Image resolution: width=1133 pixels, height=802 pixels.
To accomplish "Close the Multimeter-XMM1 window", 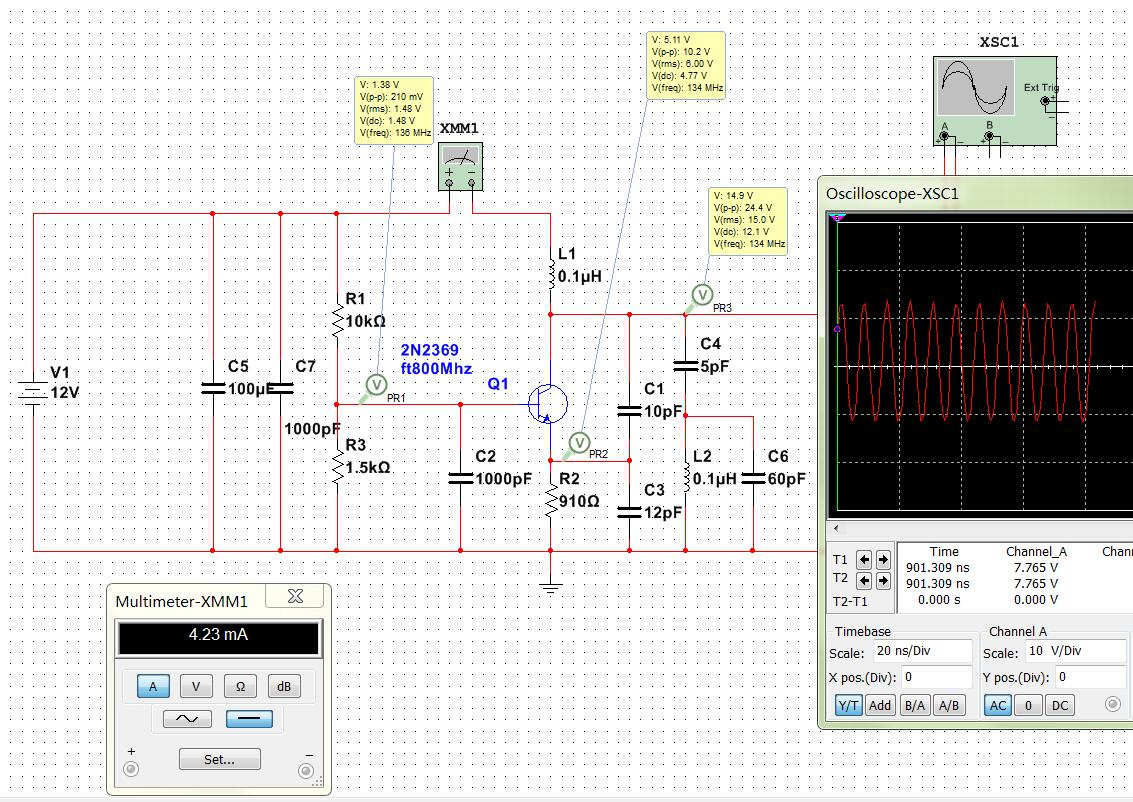I will click(295, 597).
